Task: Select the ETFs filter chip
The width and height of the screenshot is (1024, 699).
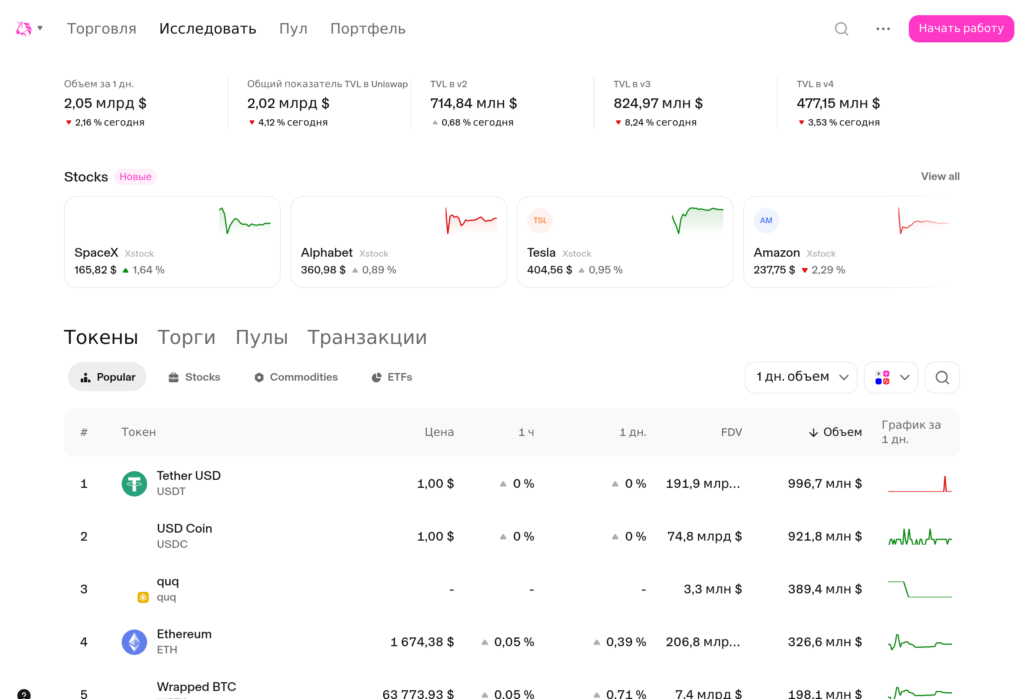Action: [392, 377]
